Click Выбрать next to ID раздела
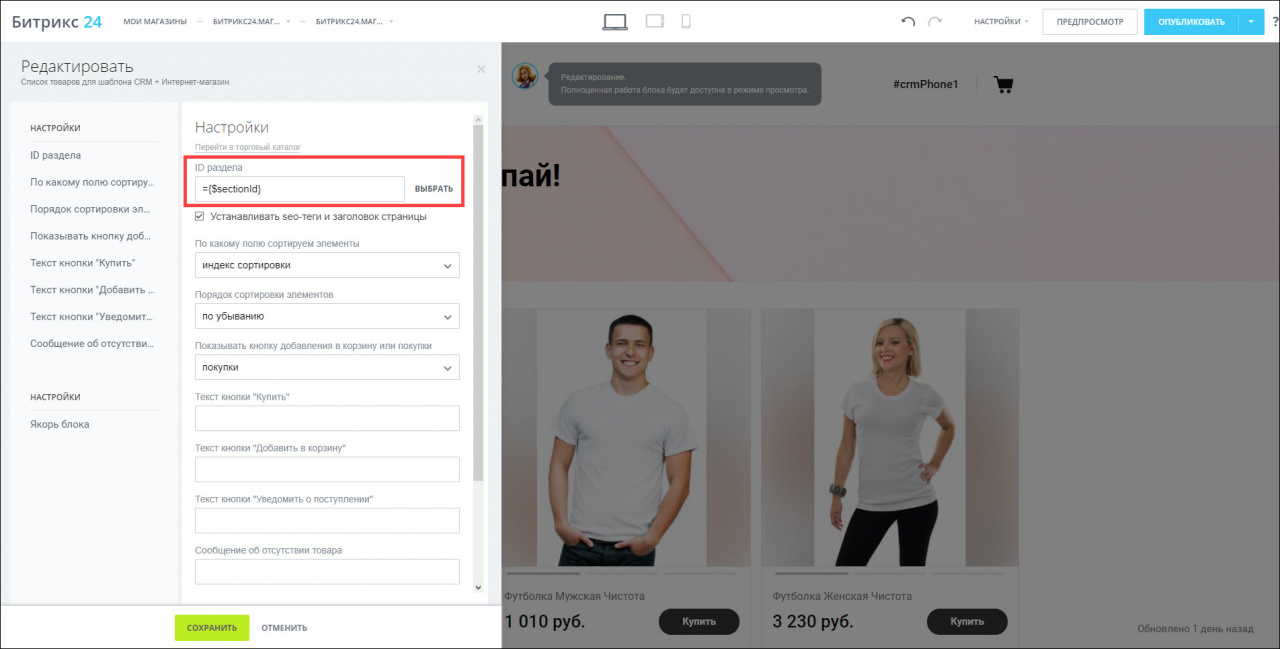 [434, 189]
